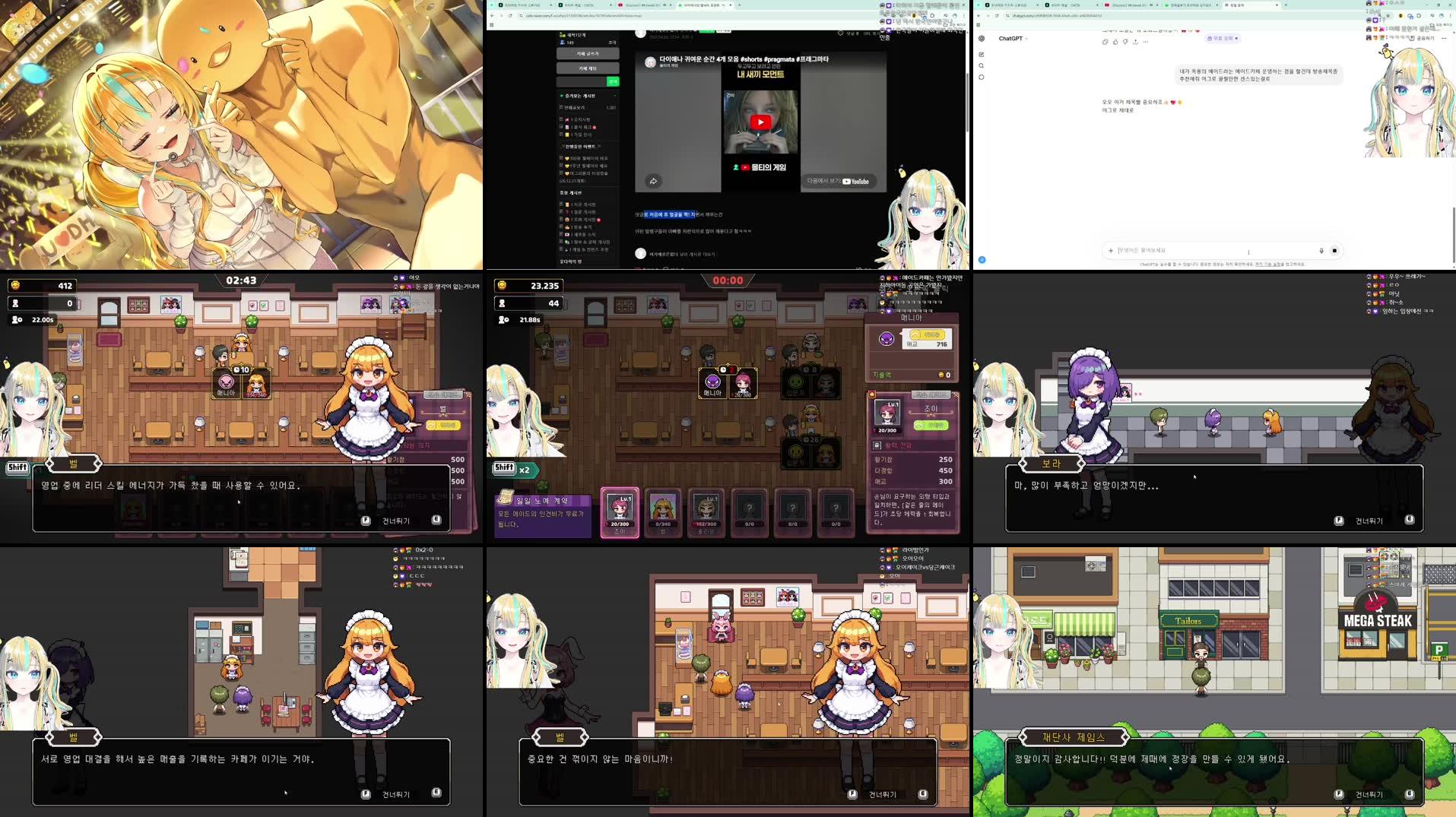The image size is (1456, 817).
Task: Open '다음에서 보기: YouTube' on the embedded video
Action: (838, 181)
